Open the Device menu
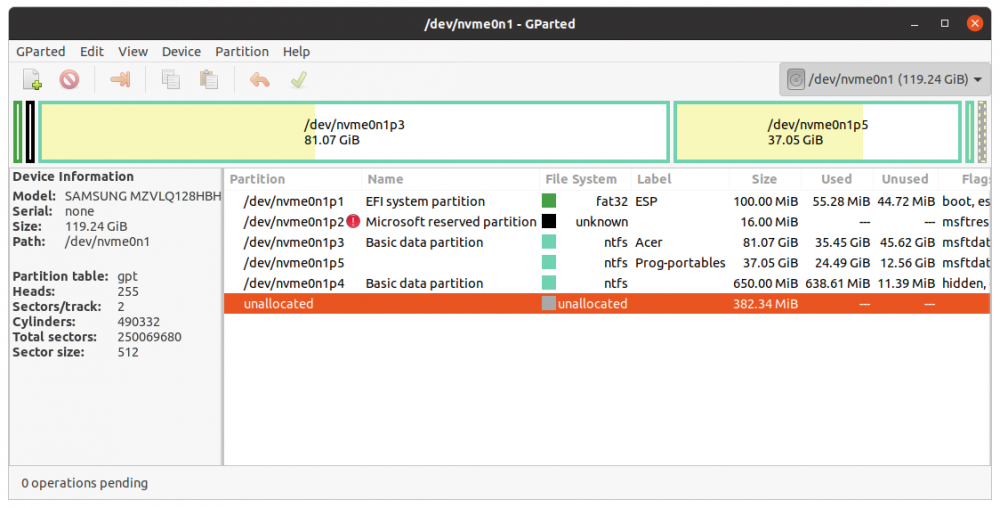Image resolution: width=1000 pixels, height=508 pixels. pyautogui.click(x=181, y=51)
